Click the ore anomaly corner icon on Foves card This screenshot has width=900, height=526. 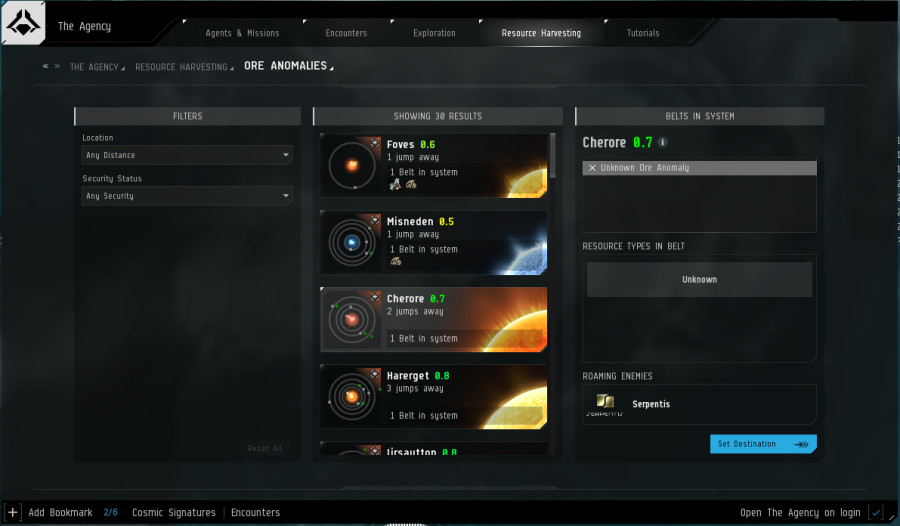pos(375,142)
